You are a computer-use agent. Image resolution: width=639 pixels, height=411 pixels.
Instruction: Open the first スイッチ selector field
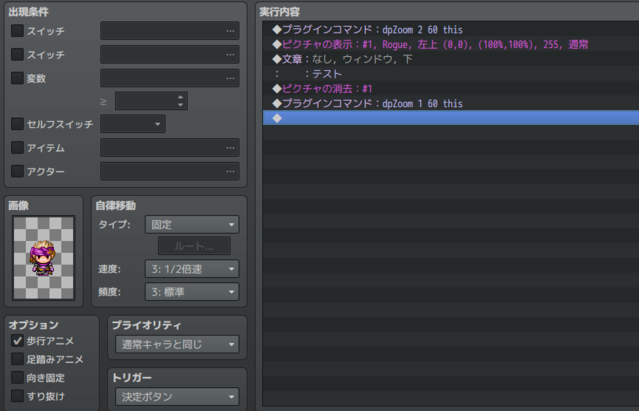click(x=170, y=31)
